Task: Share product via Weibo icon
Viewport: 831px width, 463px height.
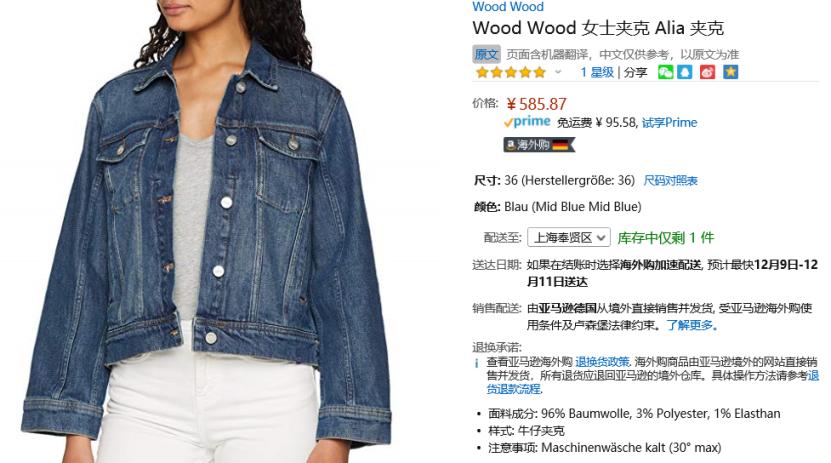Action: [708, 72]
